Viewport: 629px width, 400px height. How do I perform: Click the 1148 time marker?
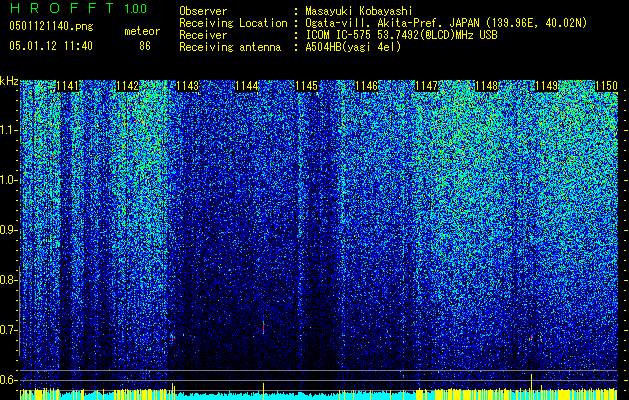(487, 86)
